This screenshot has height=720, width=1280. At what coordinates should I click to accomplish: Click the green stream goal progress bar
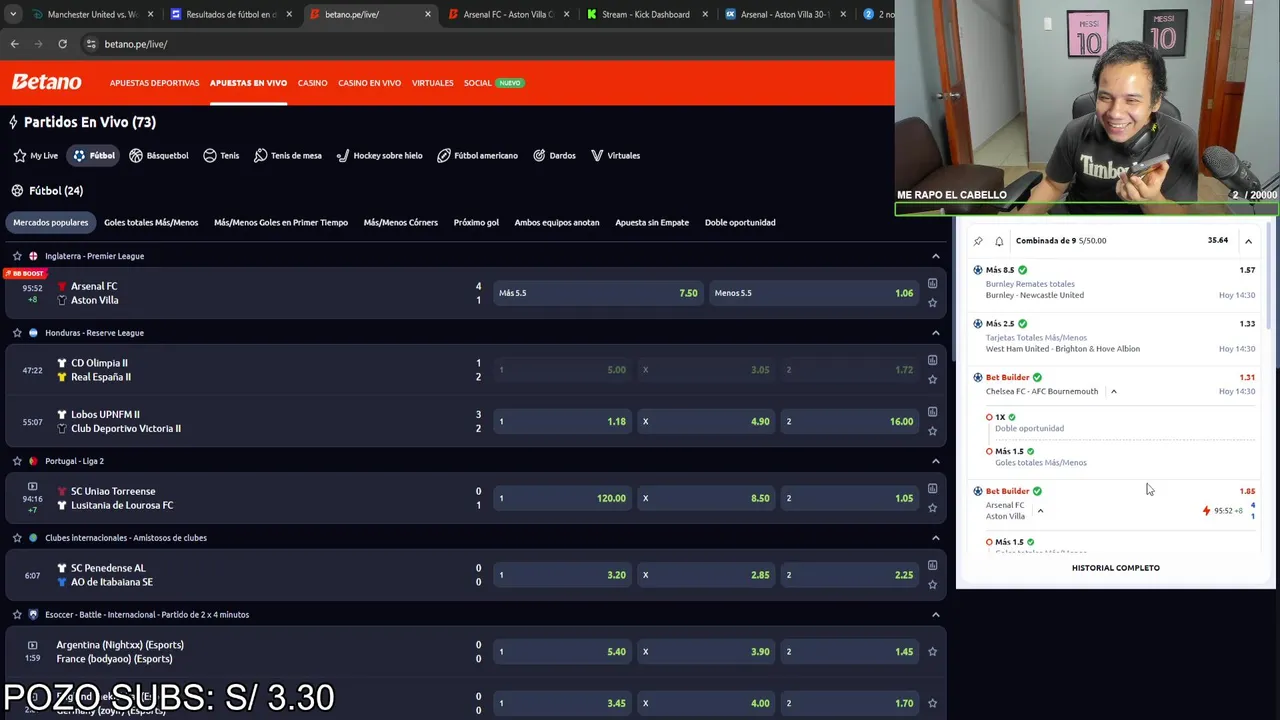coord(1086,210)
